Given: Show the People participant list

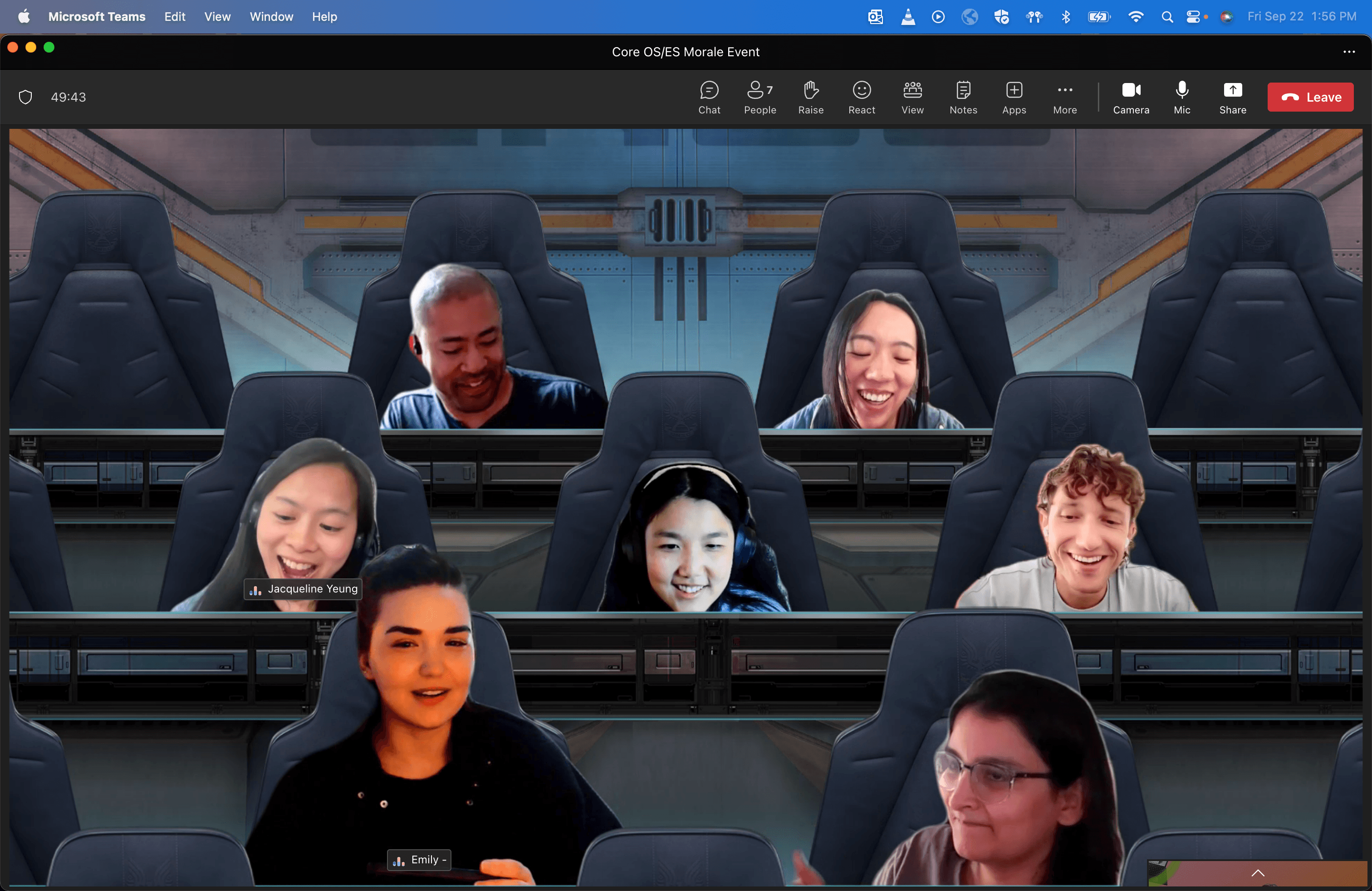Looking at the screenshot, I should (x=760, y=98).
